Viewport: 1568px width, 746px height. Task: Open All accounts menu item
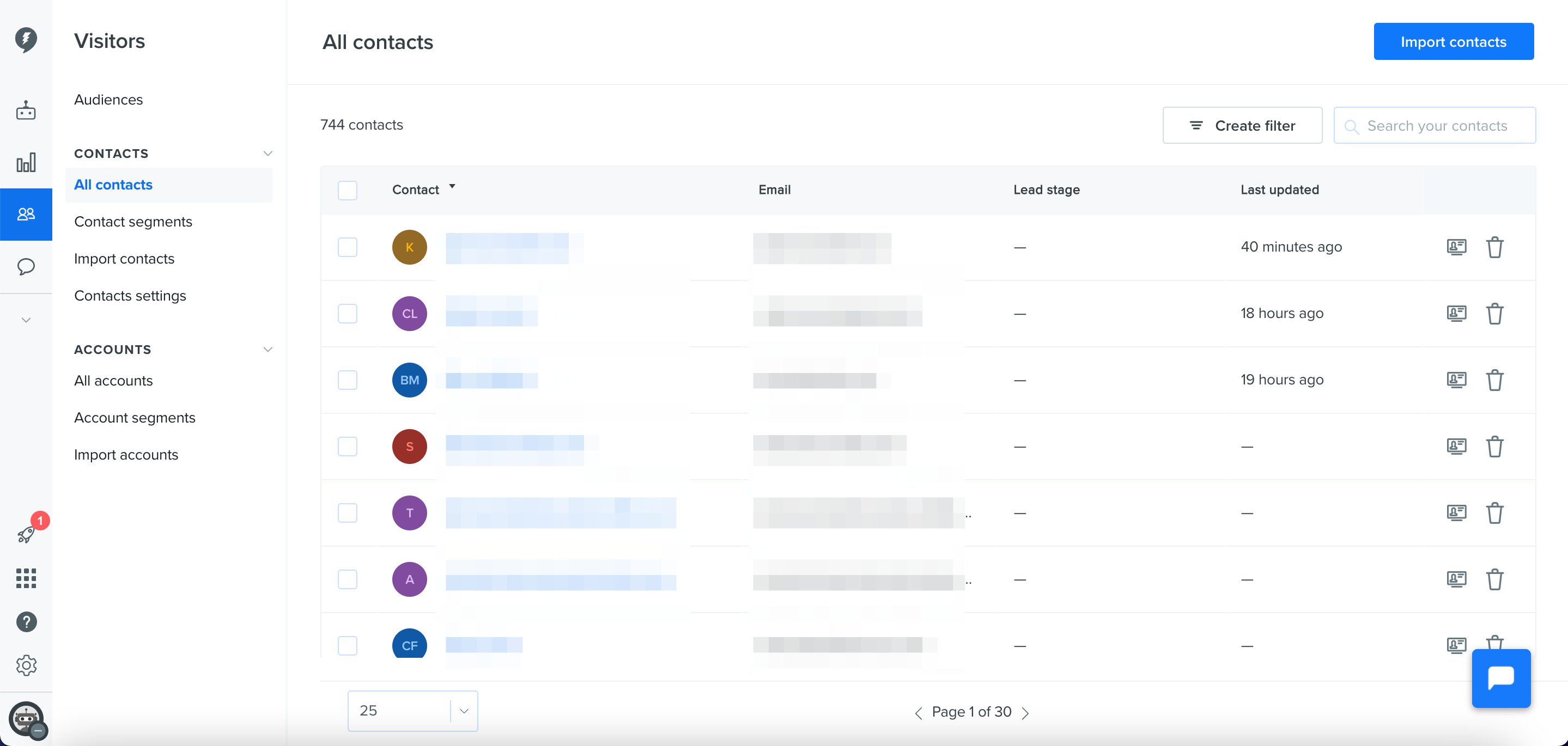[x=113, y=380]
